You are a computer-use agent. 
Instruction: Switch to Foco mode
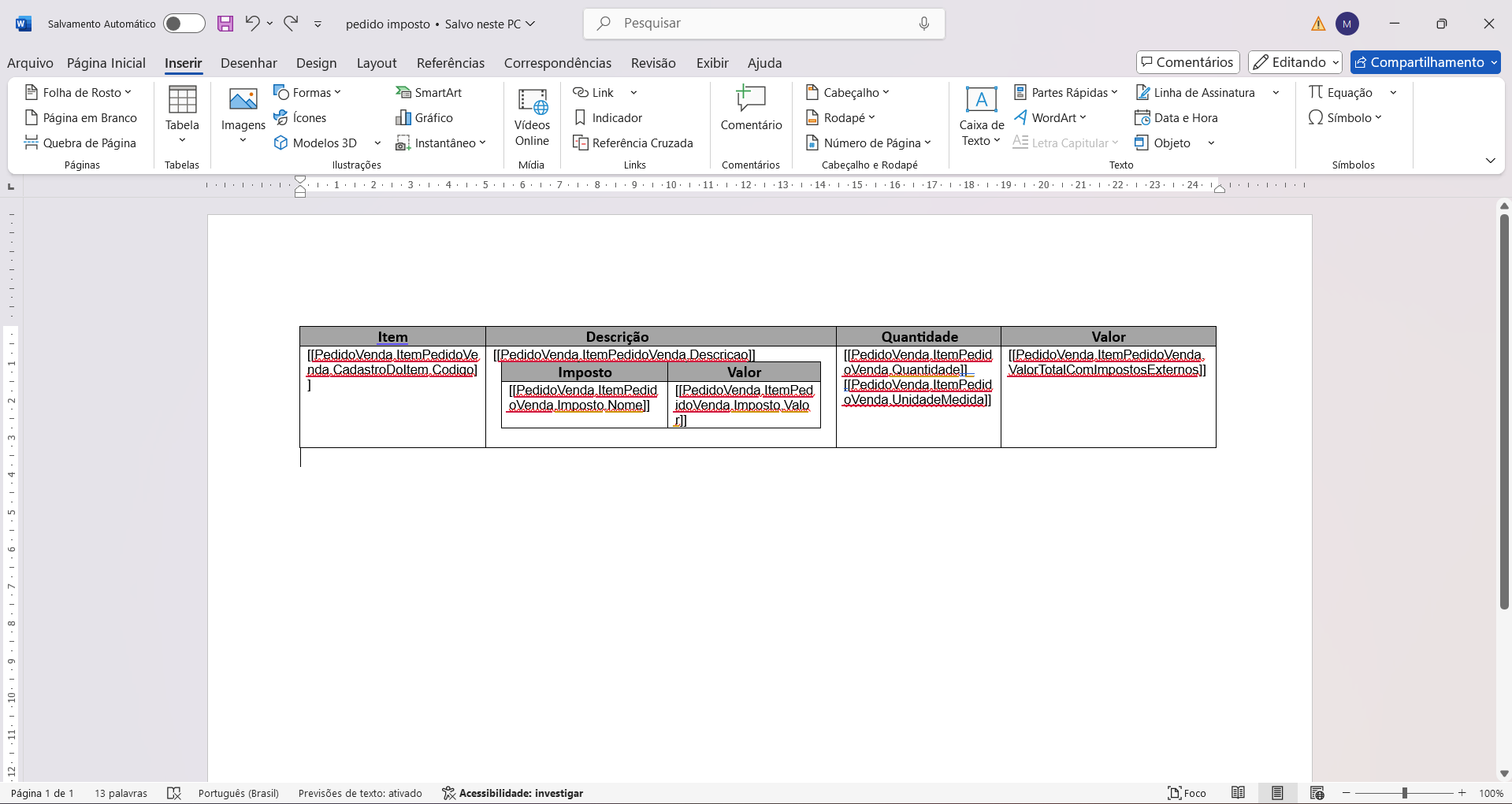(1187, 793)
